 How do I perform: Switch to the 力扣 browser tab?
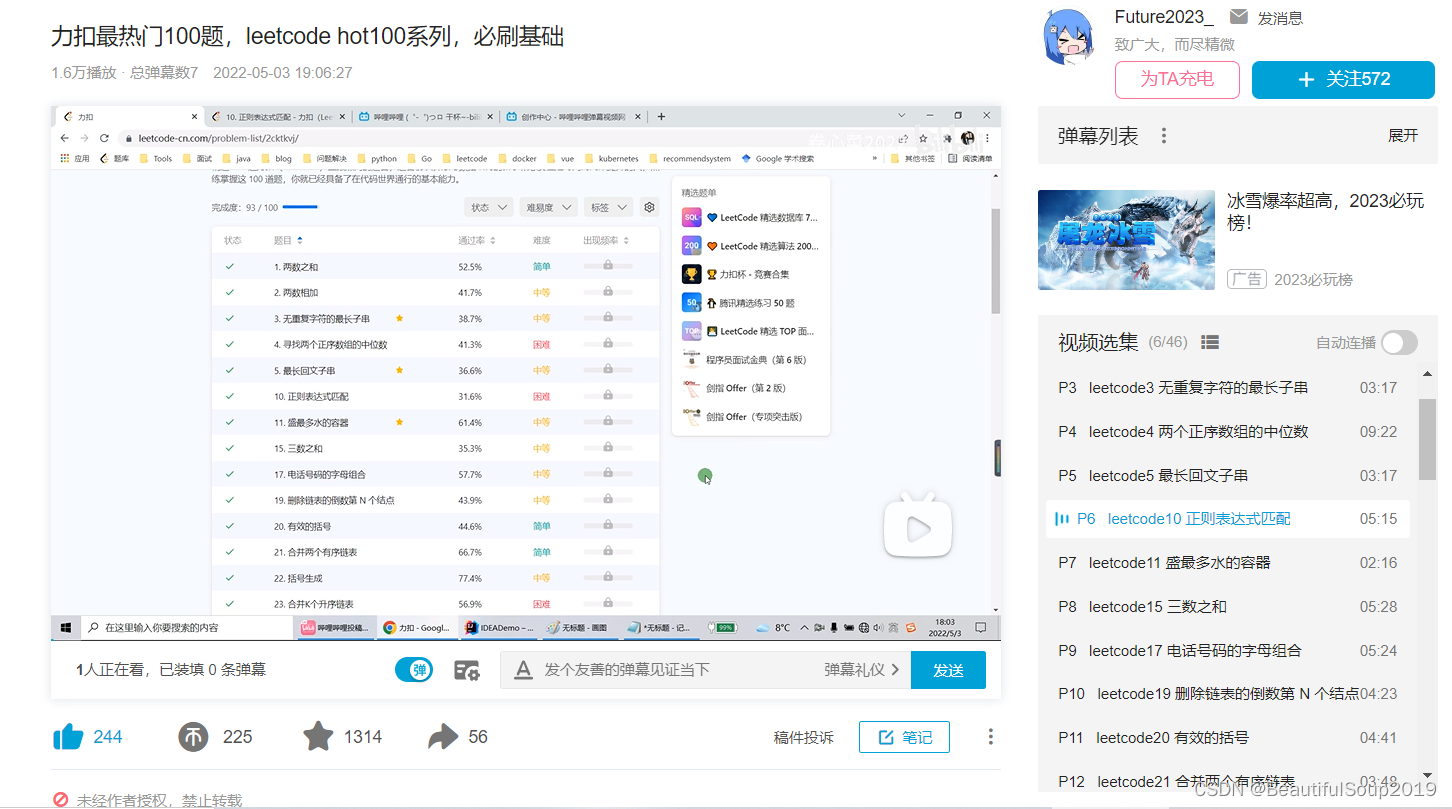click(x=128, y=116)
